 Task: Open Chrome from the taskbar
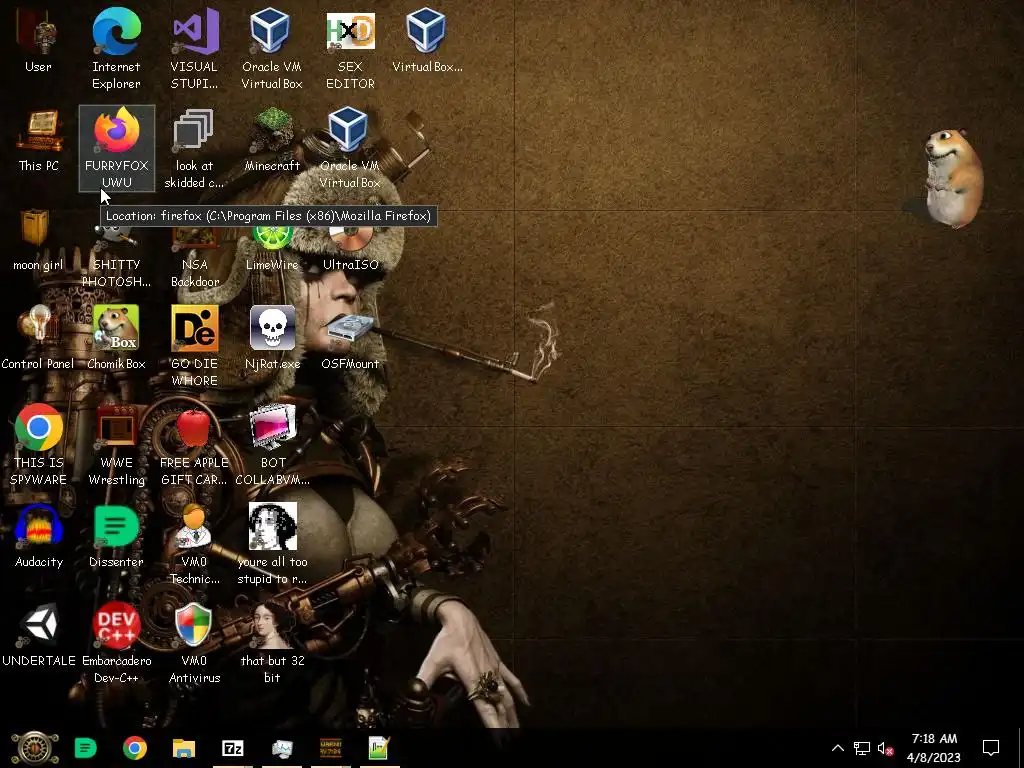(135, 748)
